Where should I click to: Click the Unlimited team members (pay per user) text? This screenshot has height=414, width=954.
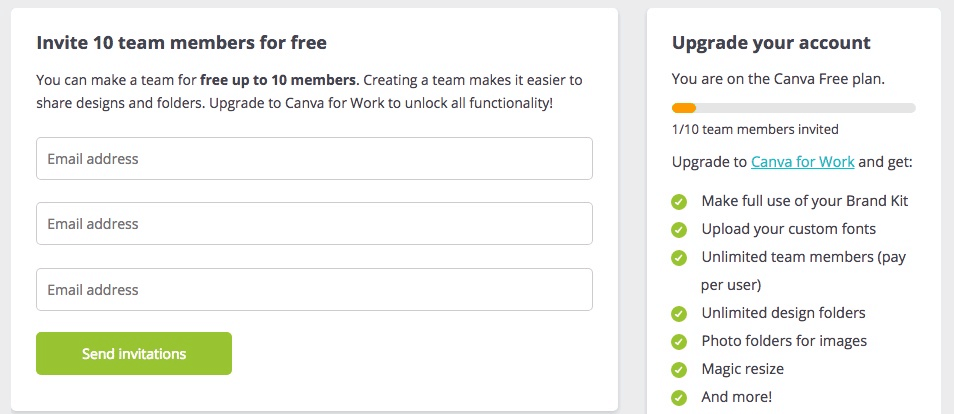[803, 270]
